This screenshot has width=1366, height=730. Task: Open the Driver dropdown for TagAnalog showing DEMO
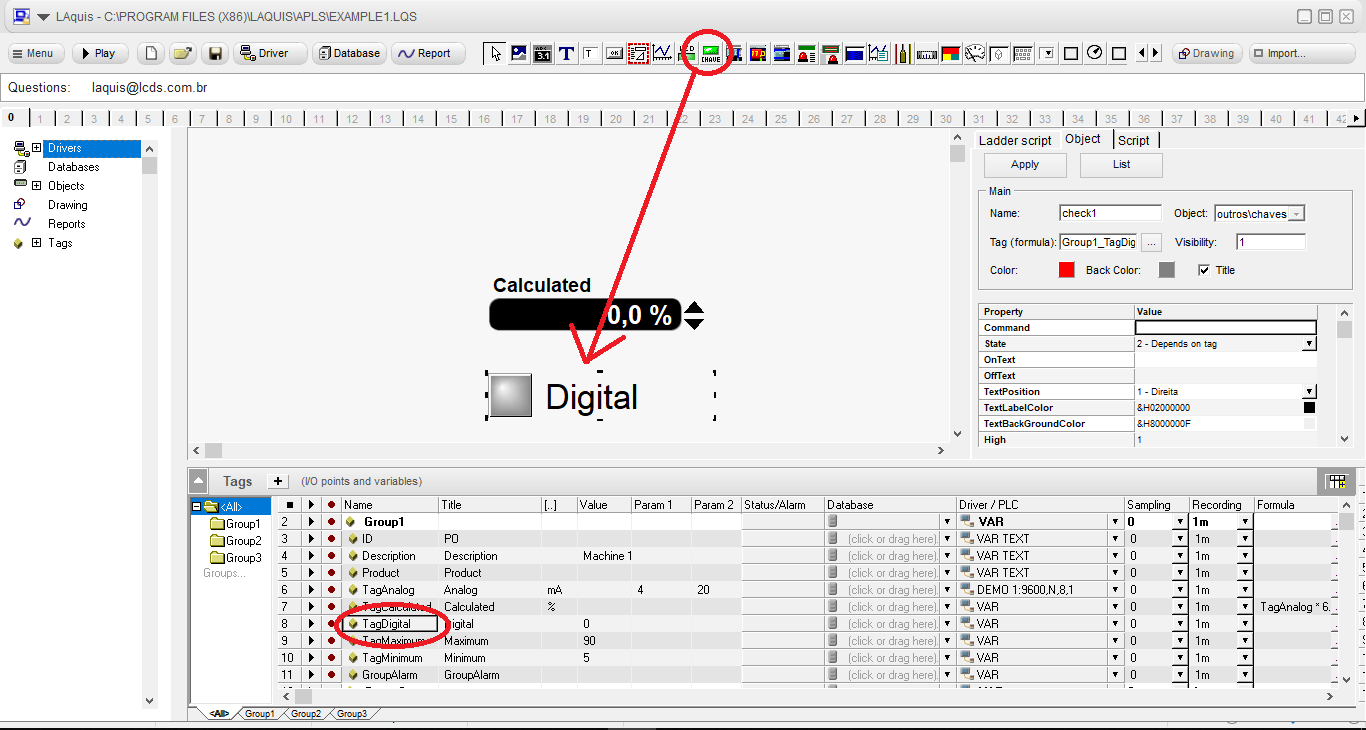[x=1114, y=589]
